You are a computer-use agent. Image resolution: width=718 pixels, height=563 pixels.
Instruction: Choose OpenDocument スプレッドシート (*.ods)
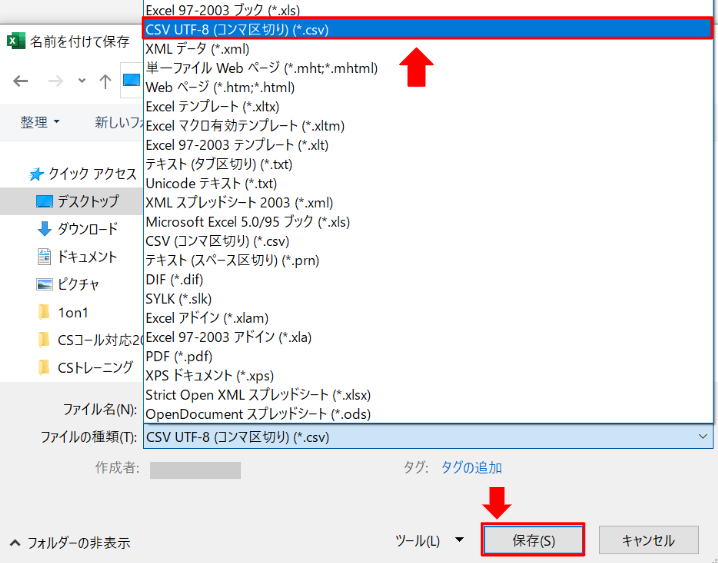coord(428,414)
